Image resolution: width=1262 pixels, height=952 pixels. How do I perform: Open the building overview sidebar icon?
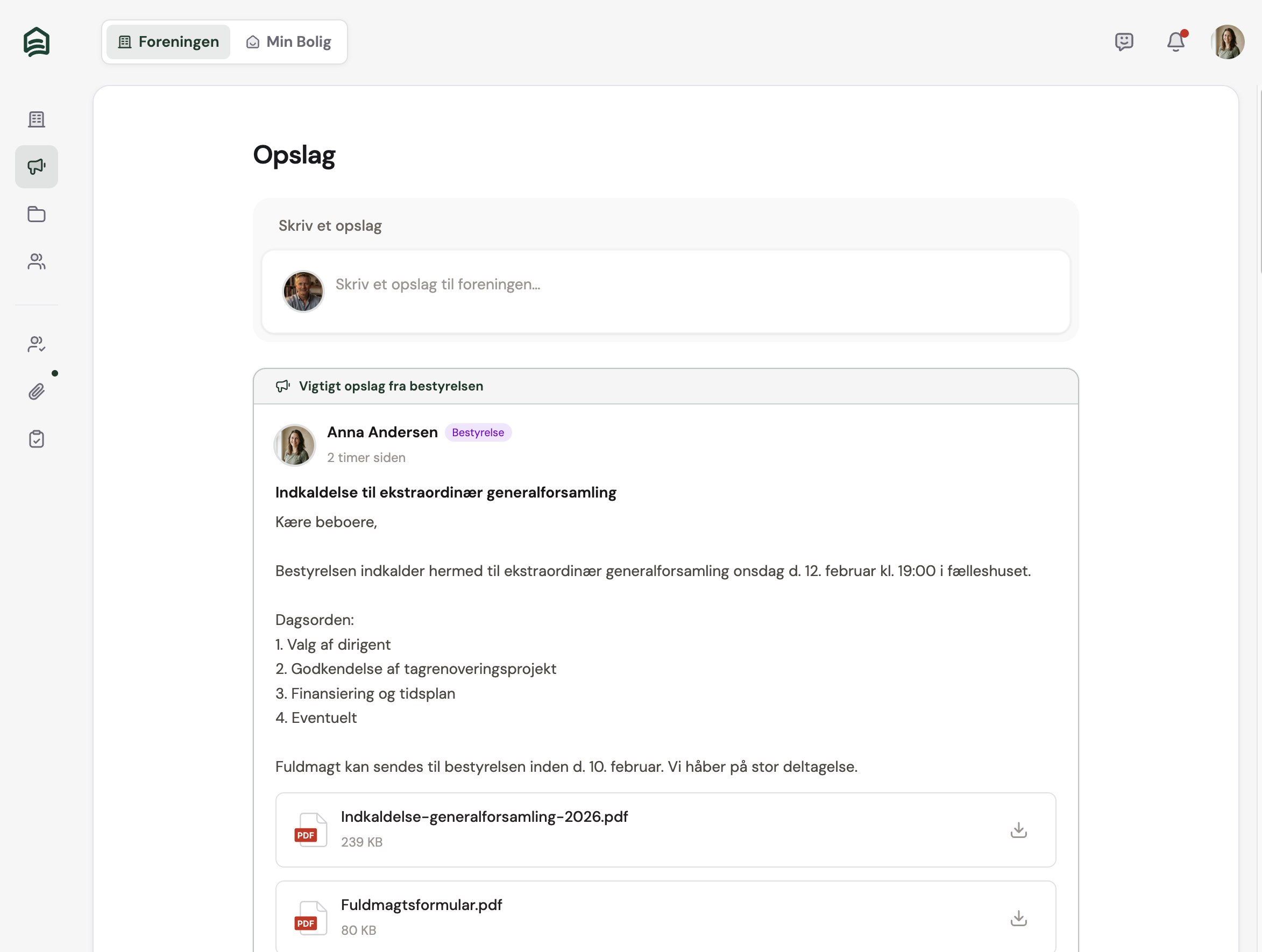tap(37, 119)
